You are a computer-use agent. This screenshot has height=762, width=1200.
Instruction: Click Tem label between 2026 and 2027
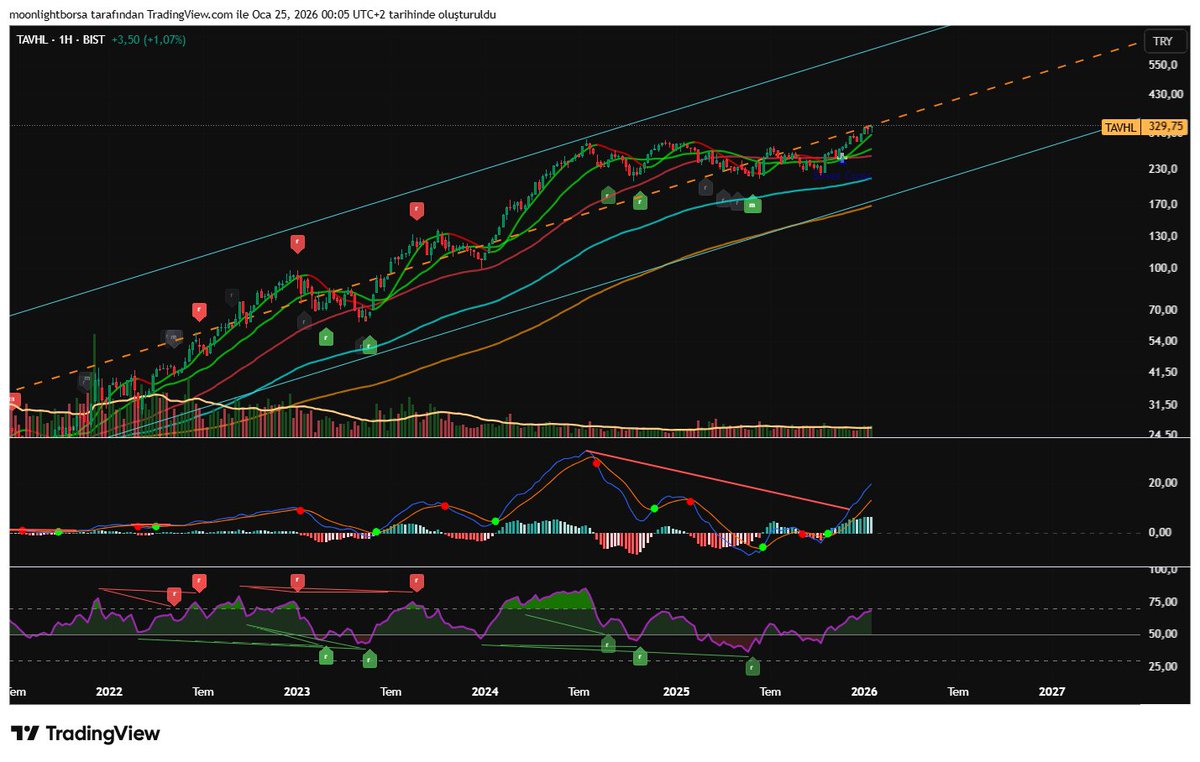(958, 691)
